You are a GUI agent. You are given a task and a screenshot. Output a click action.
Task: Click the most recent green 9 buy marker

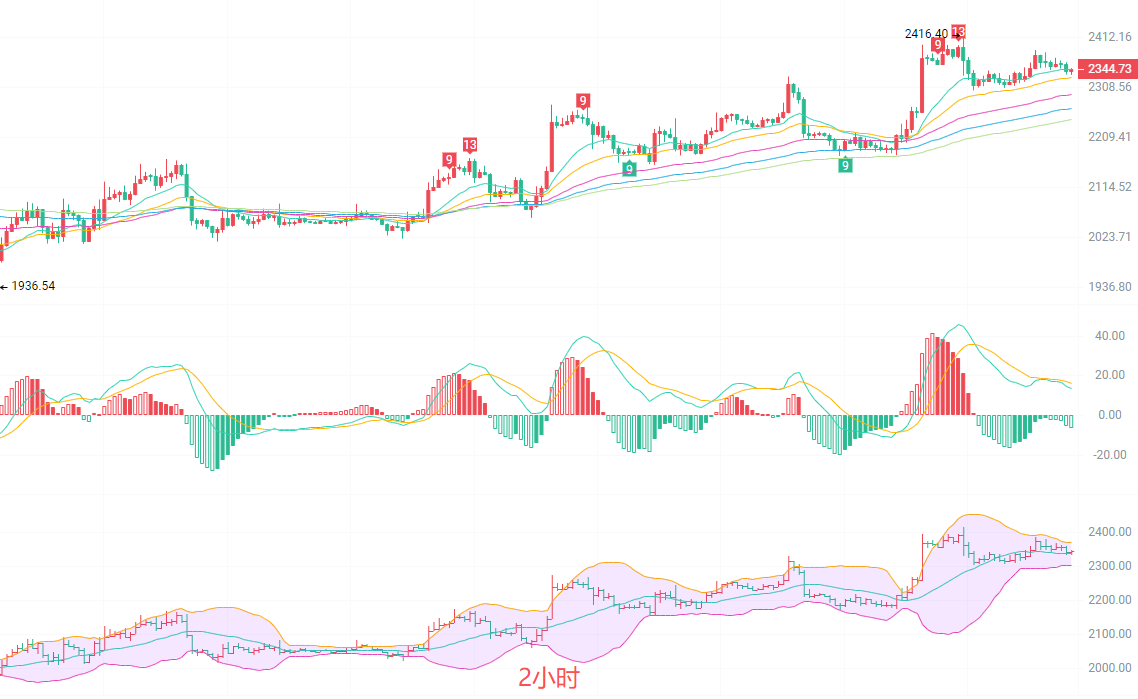click(x=845, y=165)
